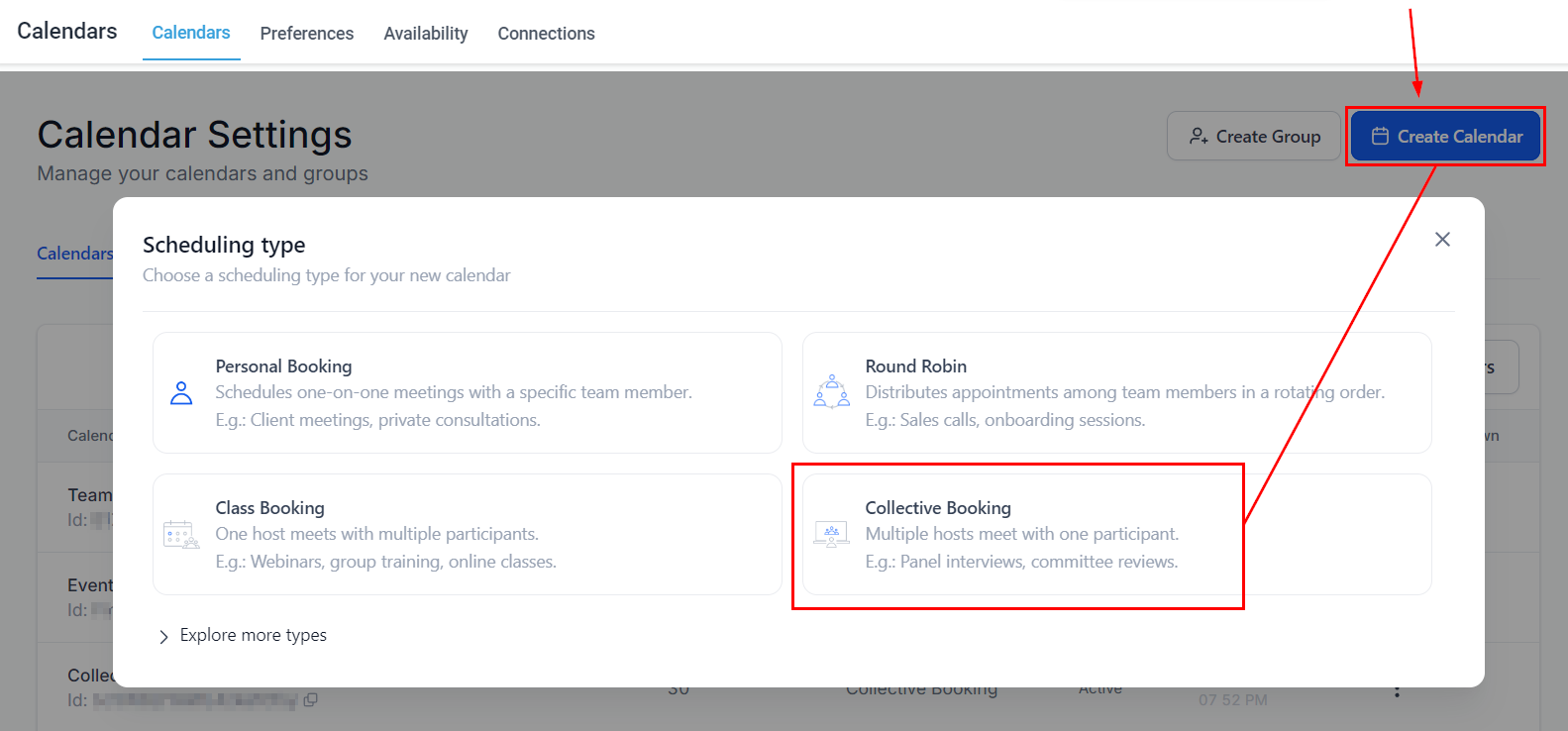The image size is (1568, 731).
Task: Select the Calendars top navigation tab
Action: (x=191, y=33)
